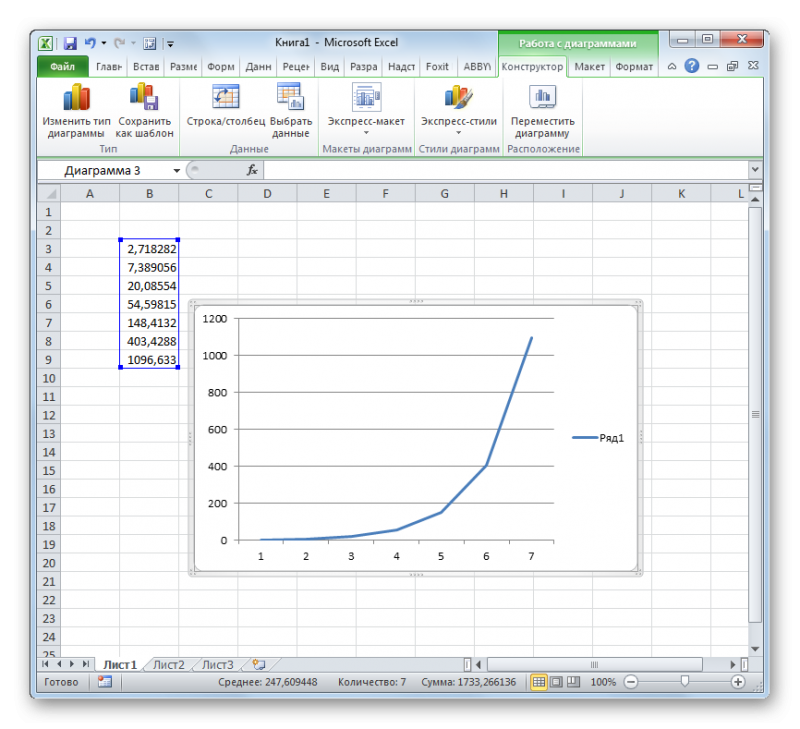The height and width of the screenshot is (729, 800).
Task: Click the vertical scrollbar down arrow
Action: click(x=755, y=649)
